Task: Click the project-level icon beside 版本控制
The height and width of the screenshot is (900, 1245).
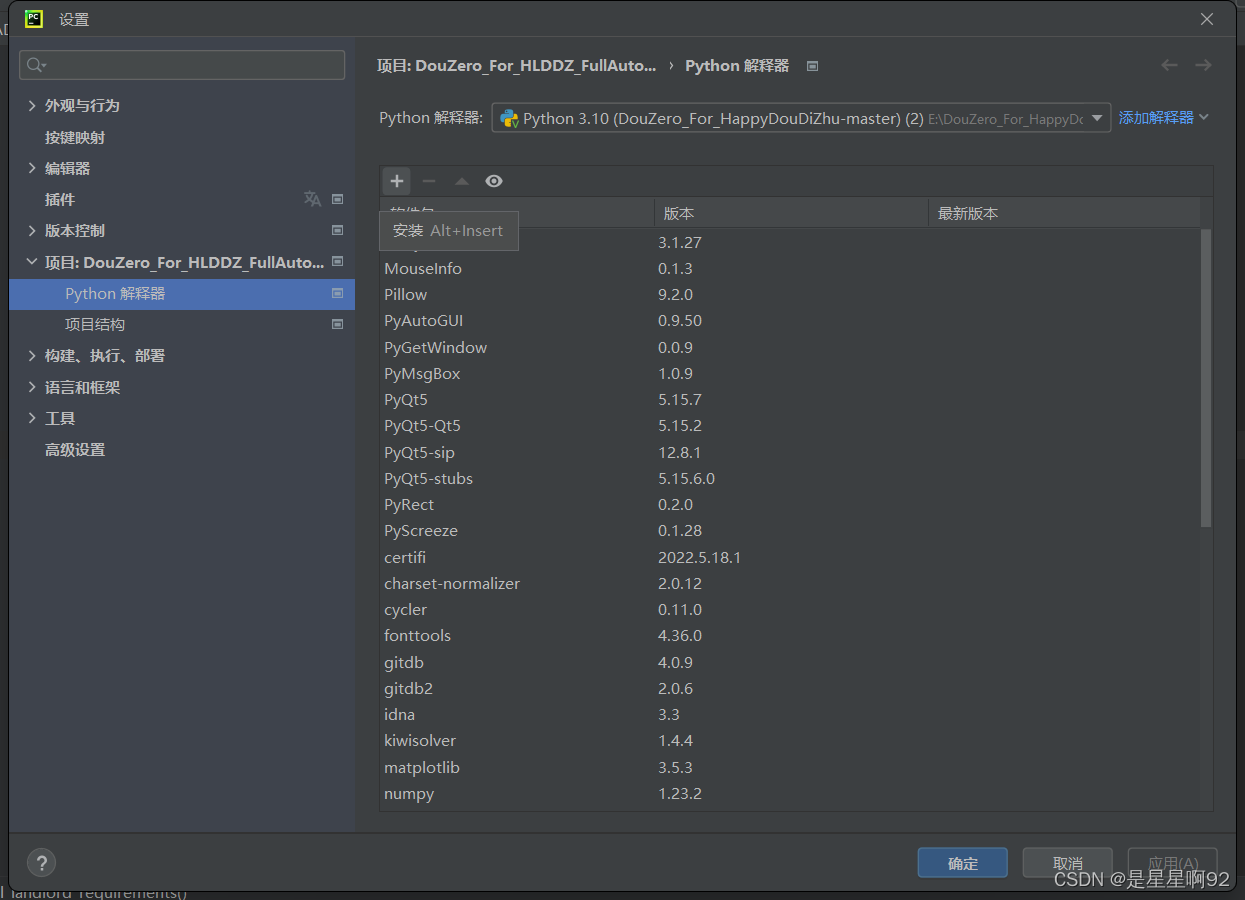Action: click(337, 230)
